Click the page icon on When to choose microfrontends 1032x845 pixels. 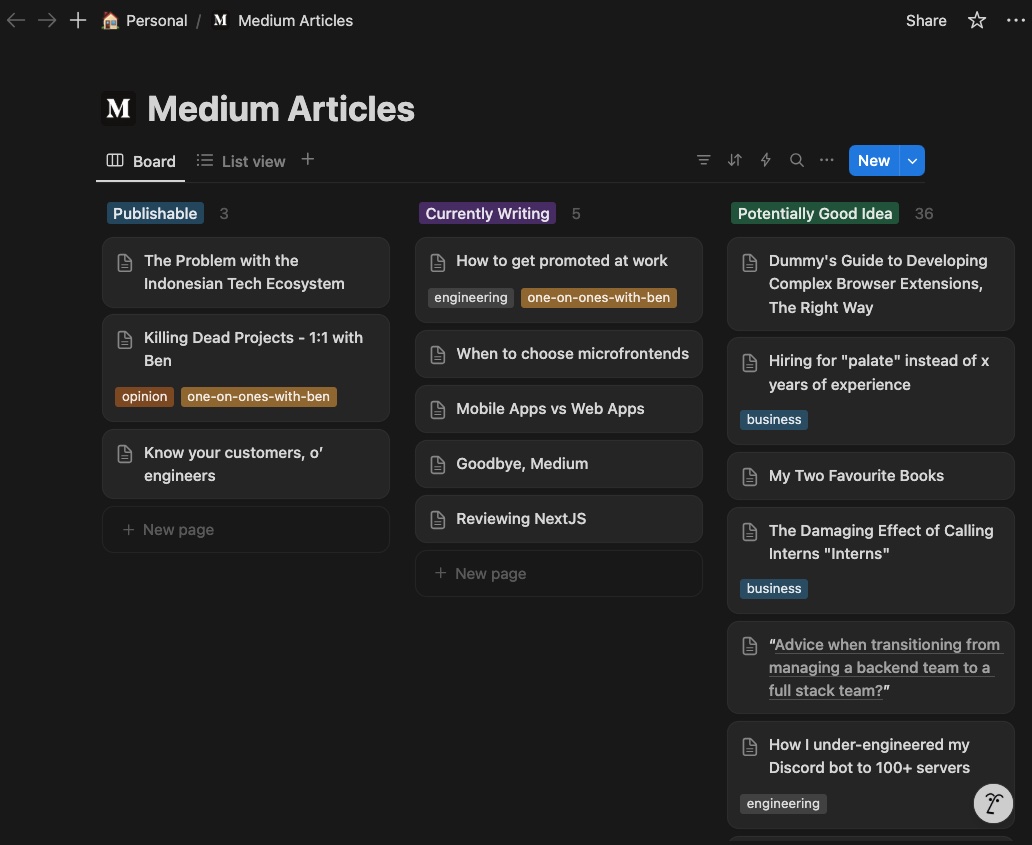pos(438,355)
